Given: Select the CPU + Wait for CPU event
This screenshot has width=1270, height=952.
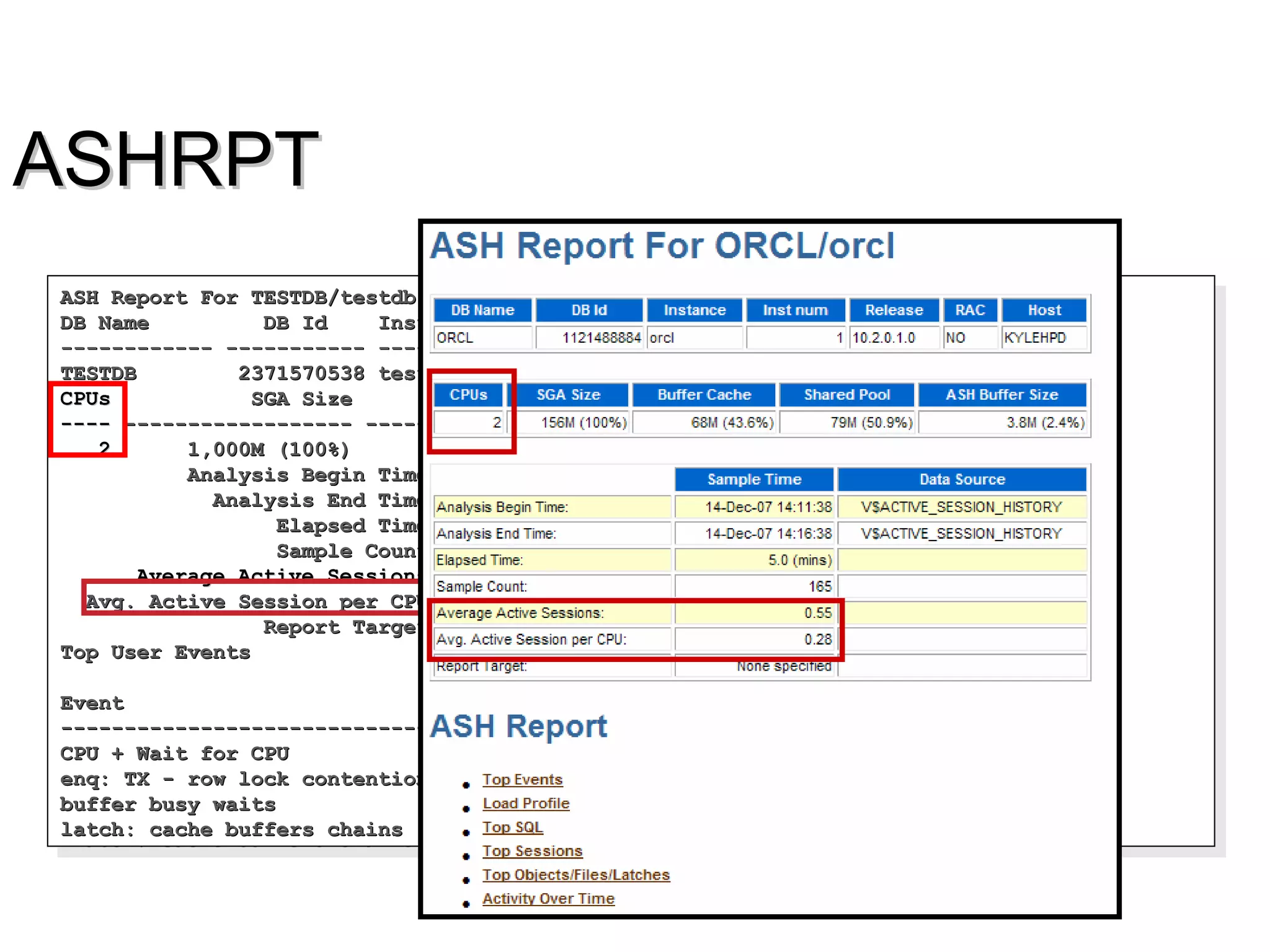Looking at the screenshot, I should tap(174, 754).
